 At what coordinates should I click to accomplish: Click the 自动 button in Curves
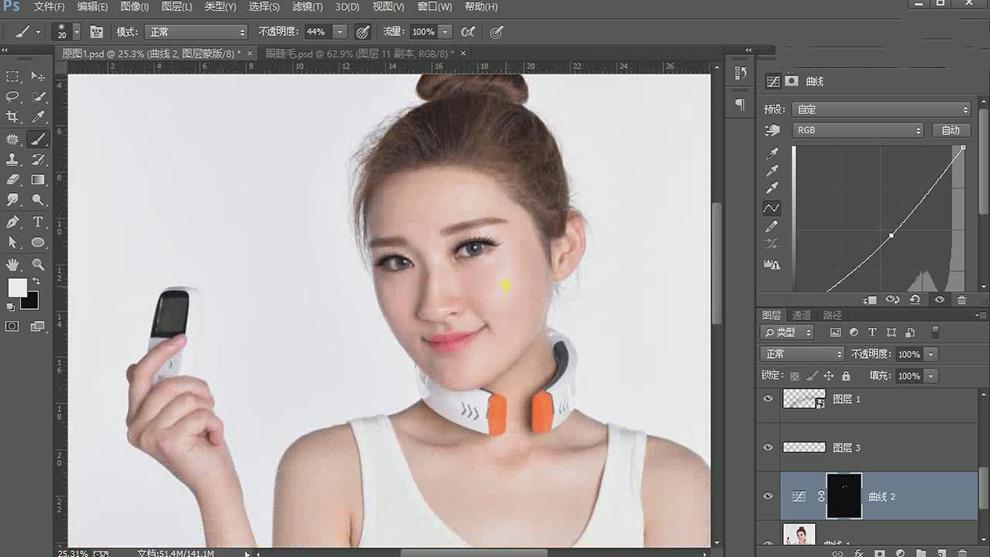950,130
